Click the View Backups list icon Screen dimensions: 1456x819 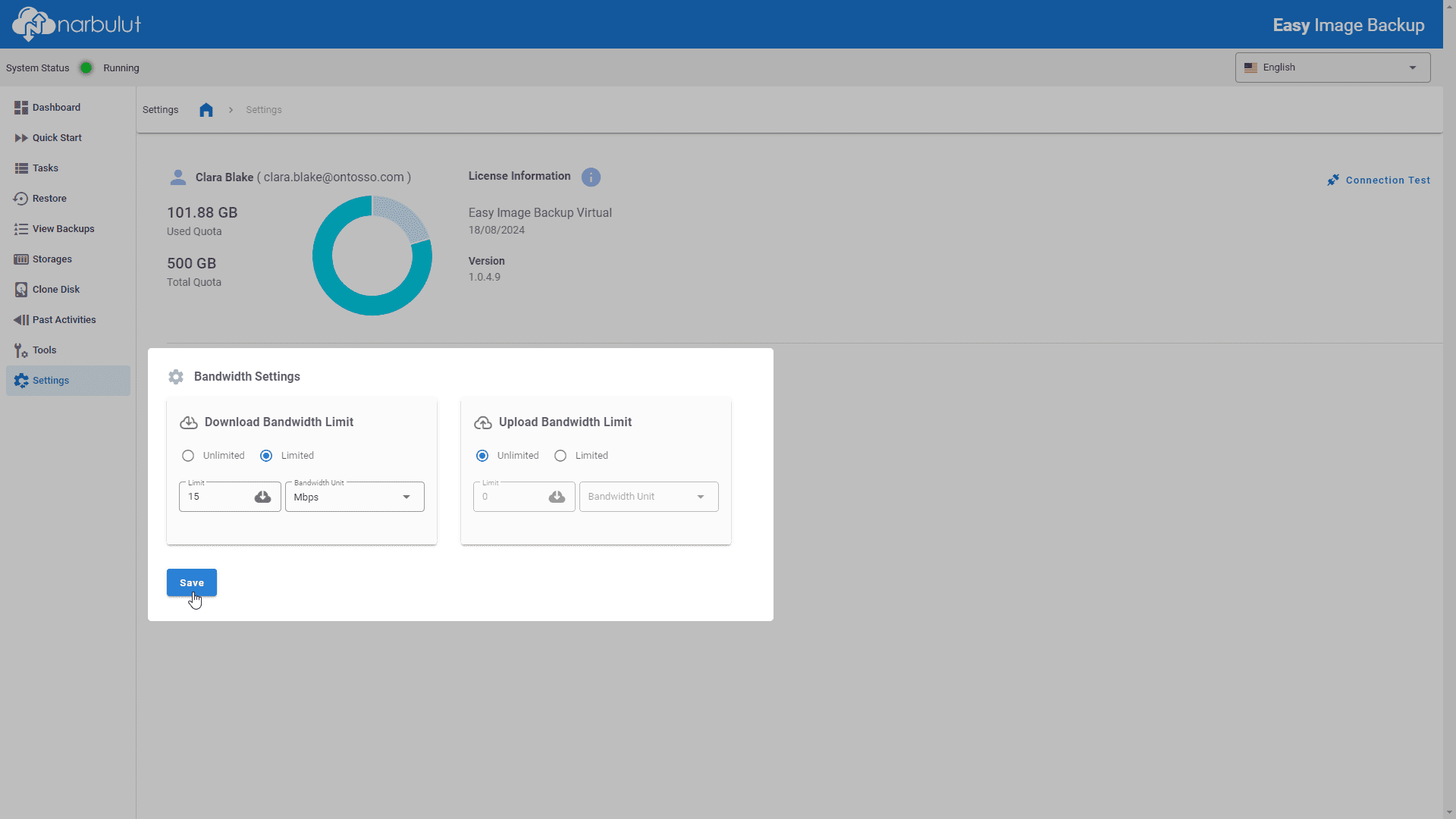[x=21, y=229]
